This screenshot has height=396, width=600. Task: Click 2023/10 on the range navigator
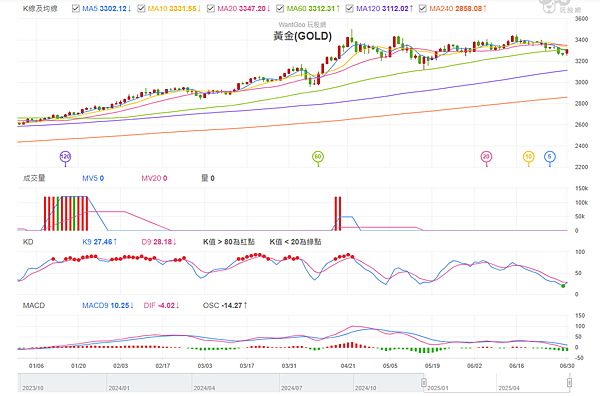(33, 388)
